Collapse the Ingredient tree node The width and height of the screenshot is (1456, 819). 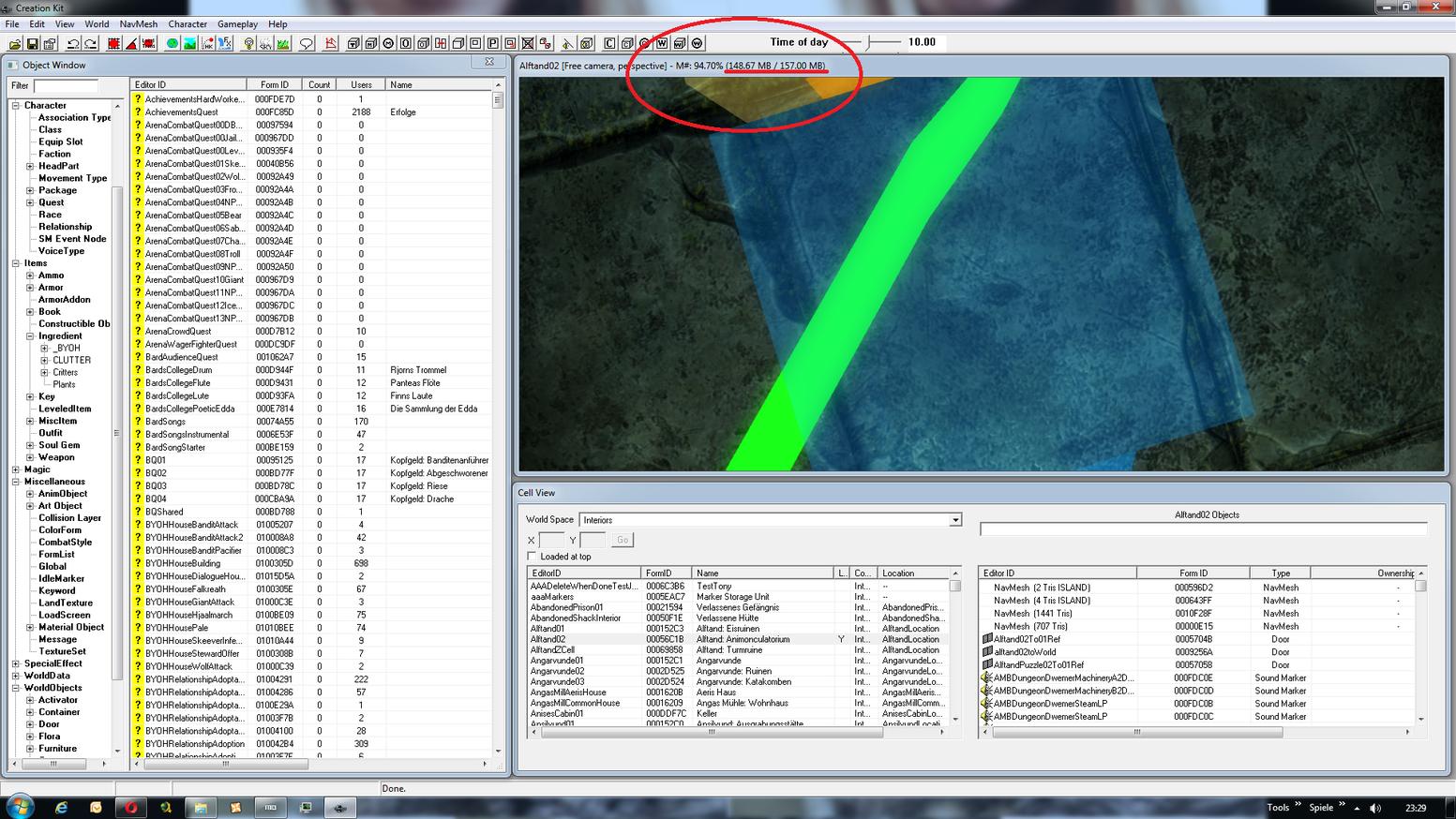[30, 336]
